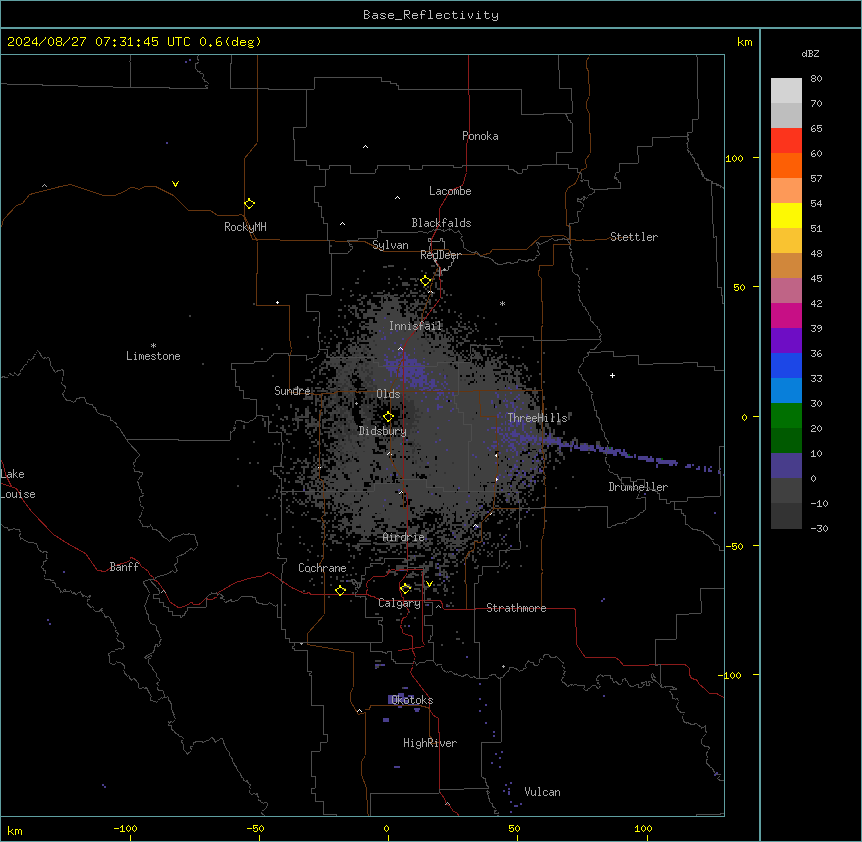Click the magenta 42 dBZ legend swatch

[x=786, y=315]
